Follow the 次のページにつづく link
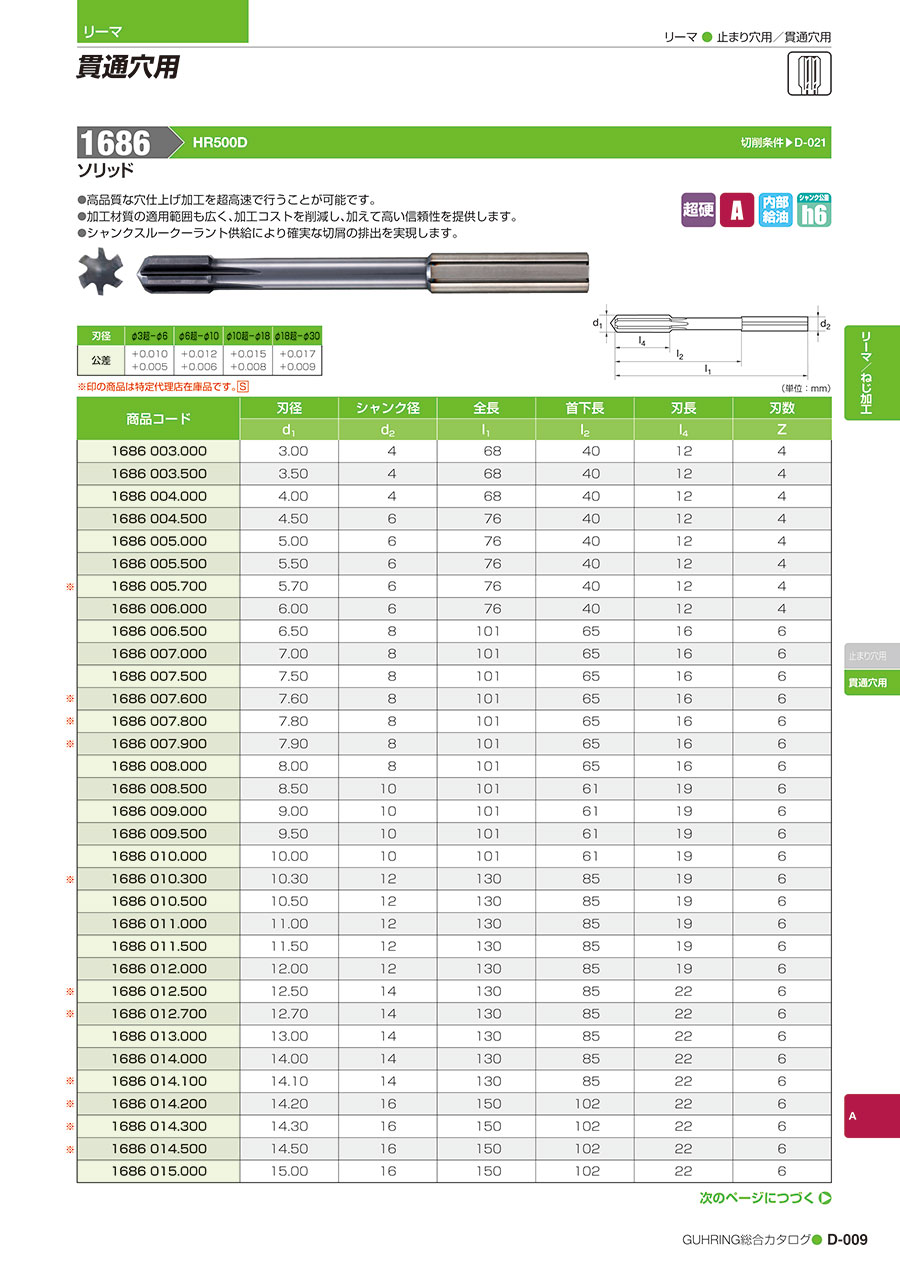900x1273 pixels. point(757,1198)
